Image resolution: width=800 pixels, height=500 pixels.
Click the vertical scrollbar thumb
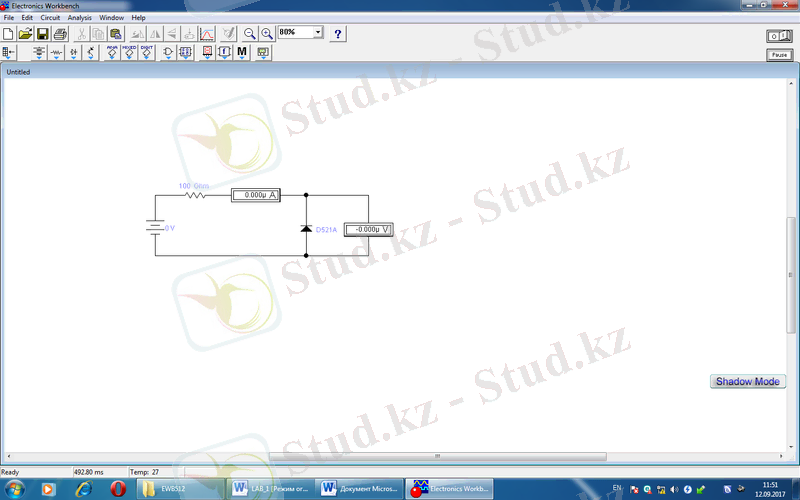coord(791,274)
